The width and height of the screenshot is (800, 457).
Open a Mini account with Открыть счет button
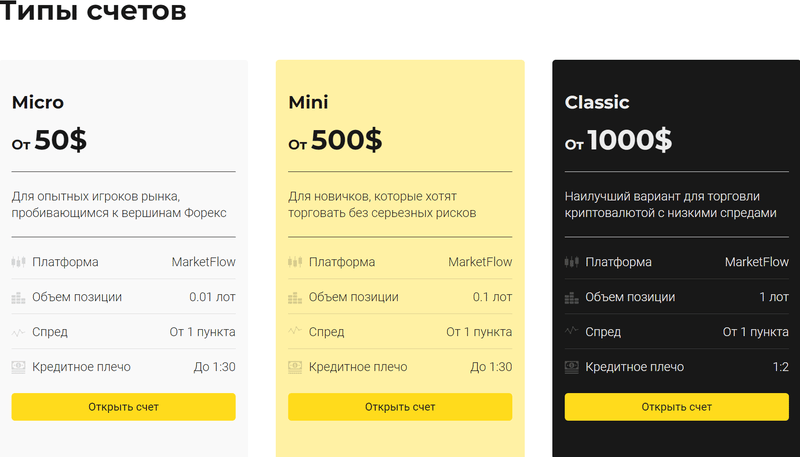click(400, 407)
